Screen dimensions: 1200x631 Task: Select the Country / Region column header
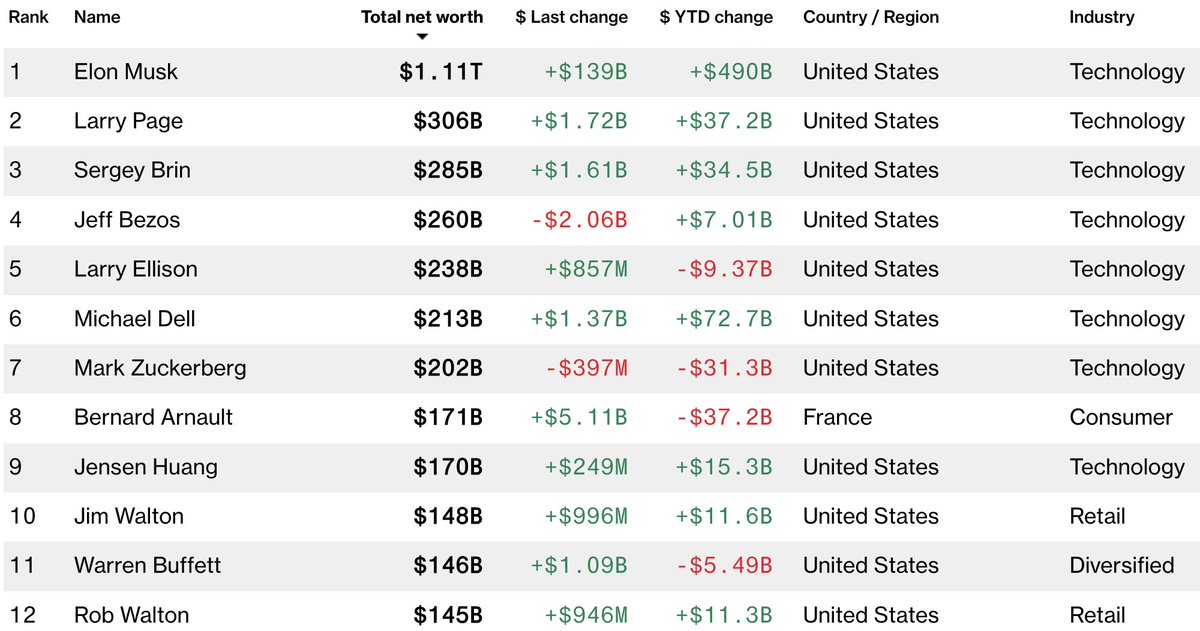click(870, 17)
